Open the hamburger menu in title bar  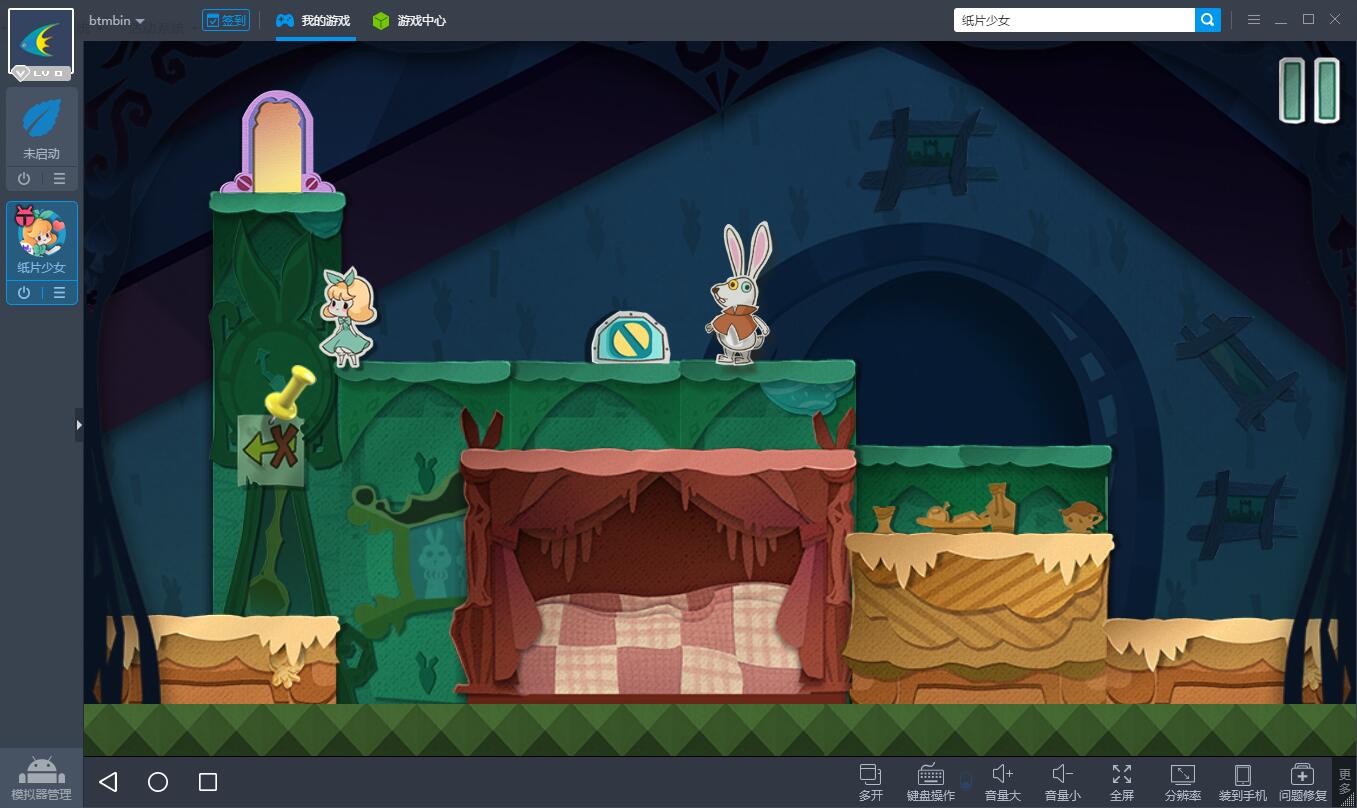[1253, 20]
